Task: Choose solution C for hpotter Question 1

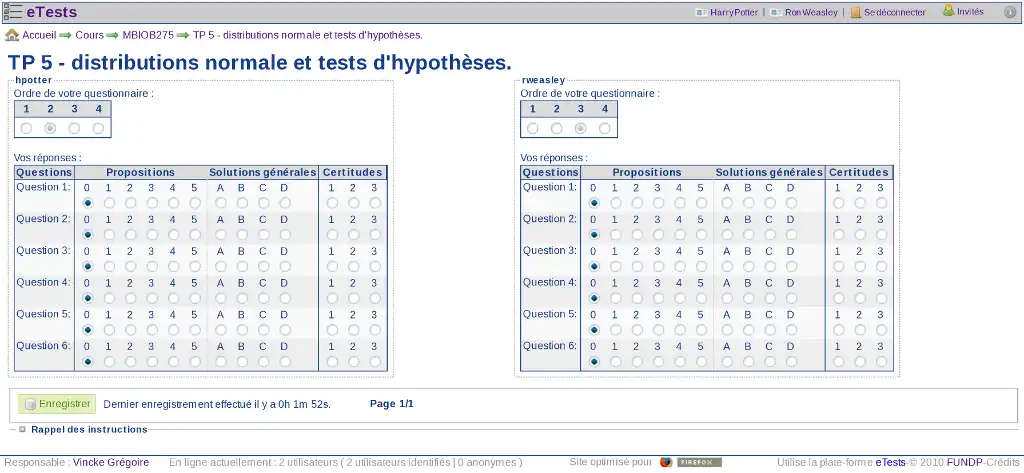Action: (263, 203)
